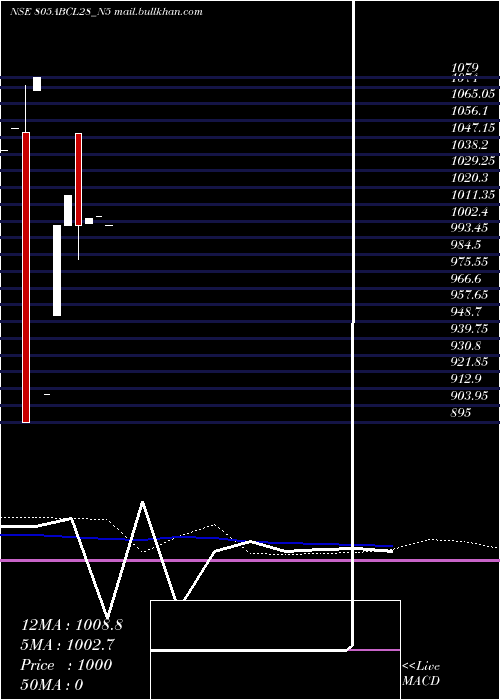
Task: Click the Price : 1000 readout
Action: click(66, 665)
